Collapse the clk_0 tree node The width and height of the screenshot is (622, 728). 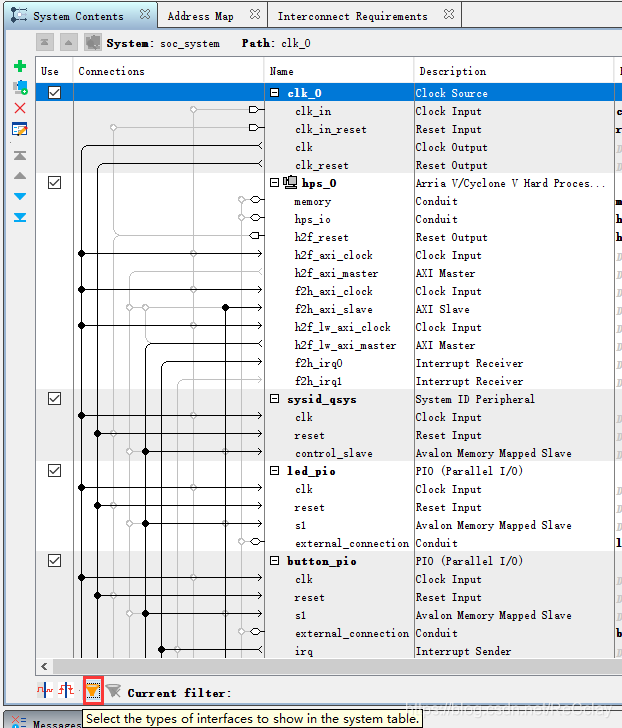pyautogui.click(x=275, y=92)
